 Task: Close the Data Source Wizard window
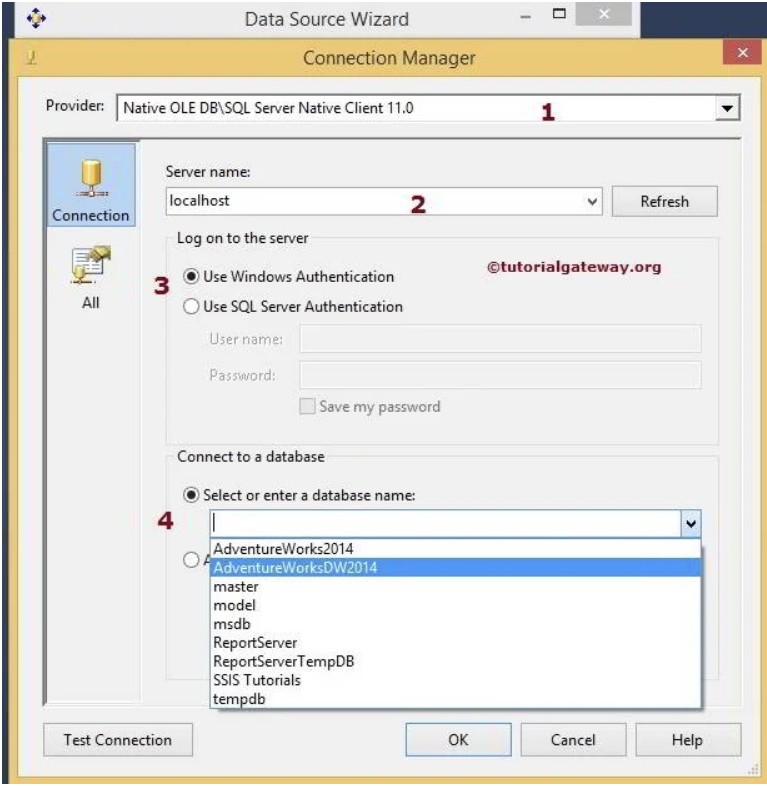coord(604,14)
